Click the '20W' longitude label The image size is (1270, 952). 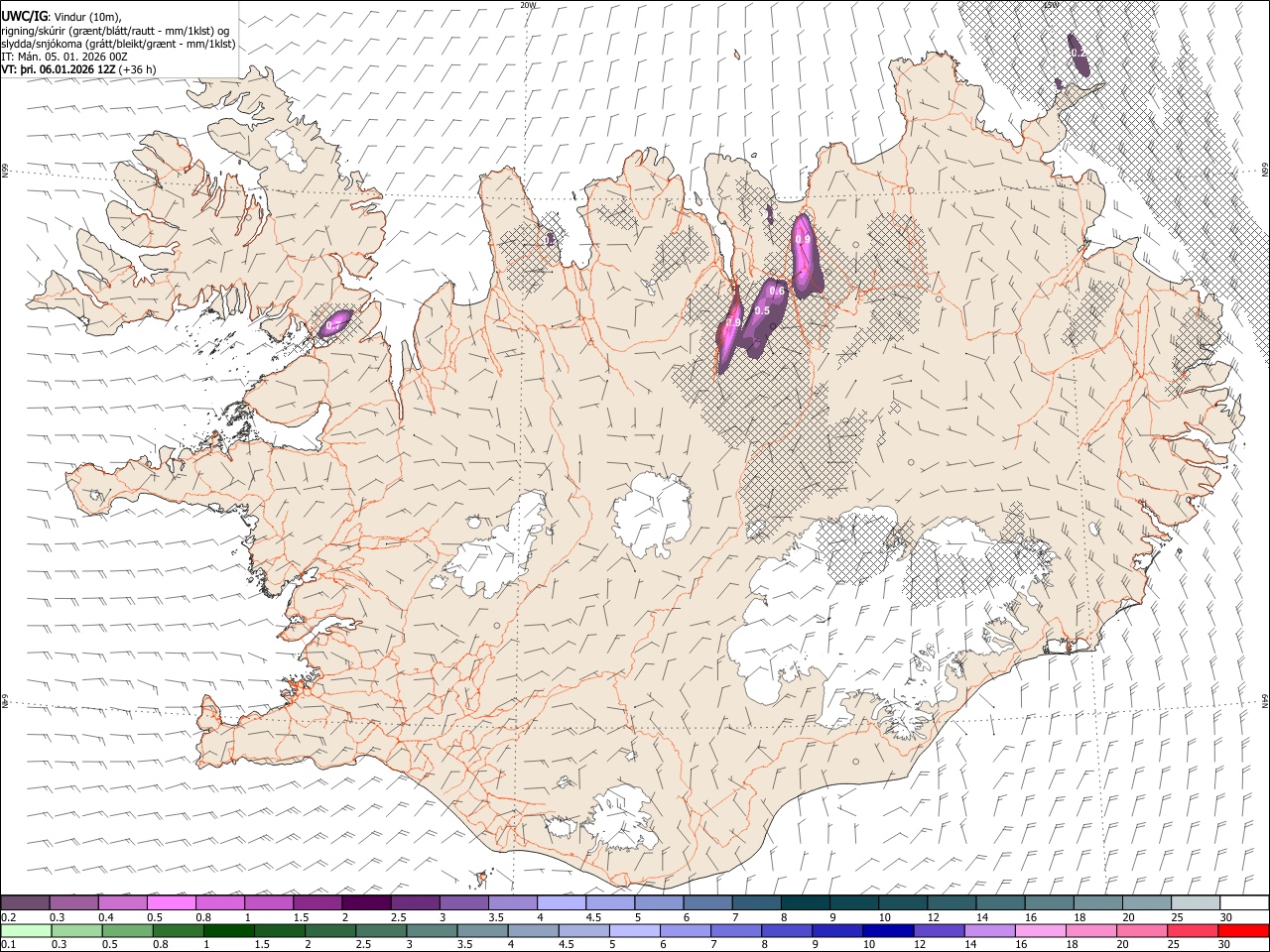point(529,4)
